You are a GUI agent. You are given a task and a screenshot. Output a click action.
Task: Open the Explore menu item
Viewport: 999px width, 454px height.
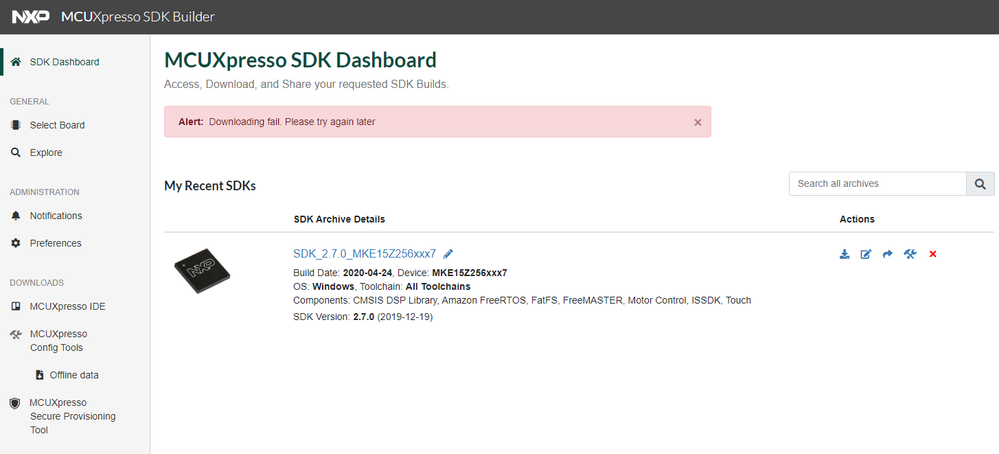point(46,152)
